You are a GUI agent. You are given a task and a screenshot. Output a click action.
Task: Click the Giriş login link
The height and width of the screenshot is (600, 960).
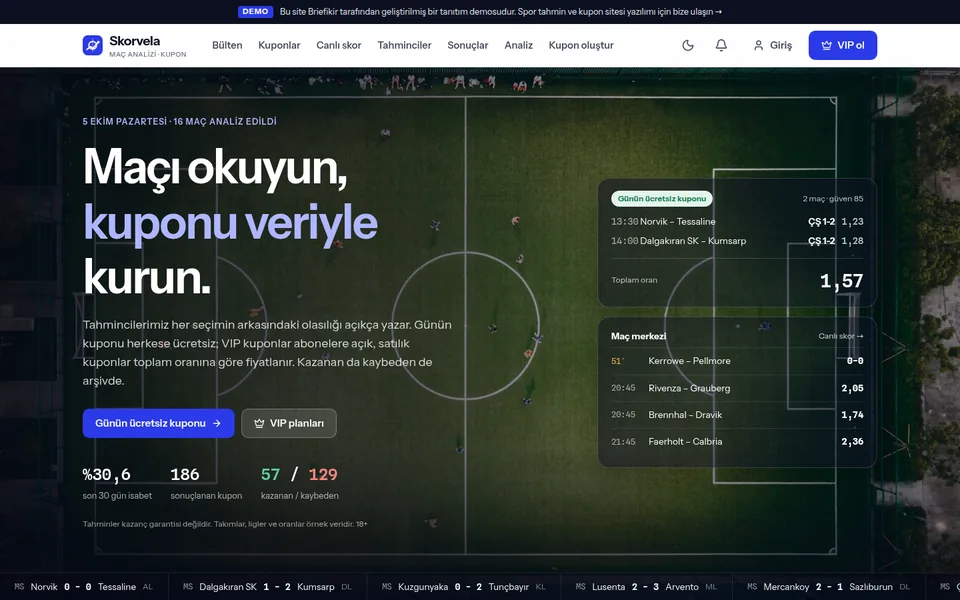click(x=773, y=45)
